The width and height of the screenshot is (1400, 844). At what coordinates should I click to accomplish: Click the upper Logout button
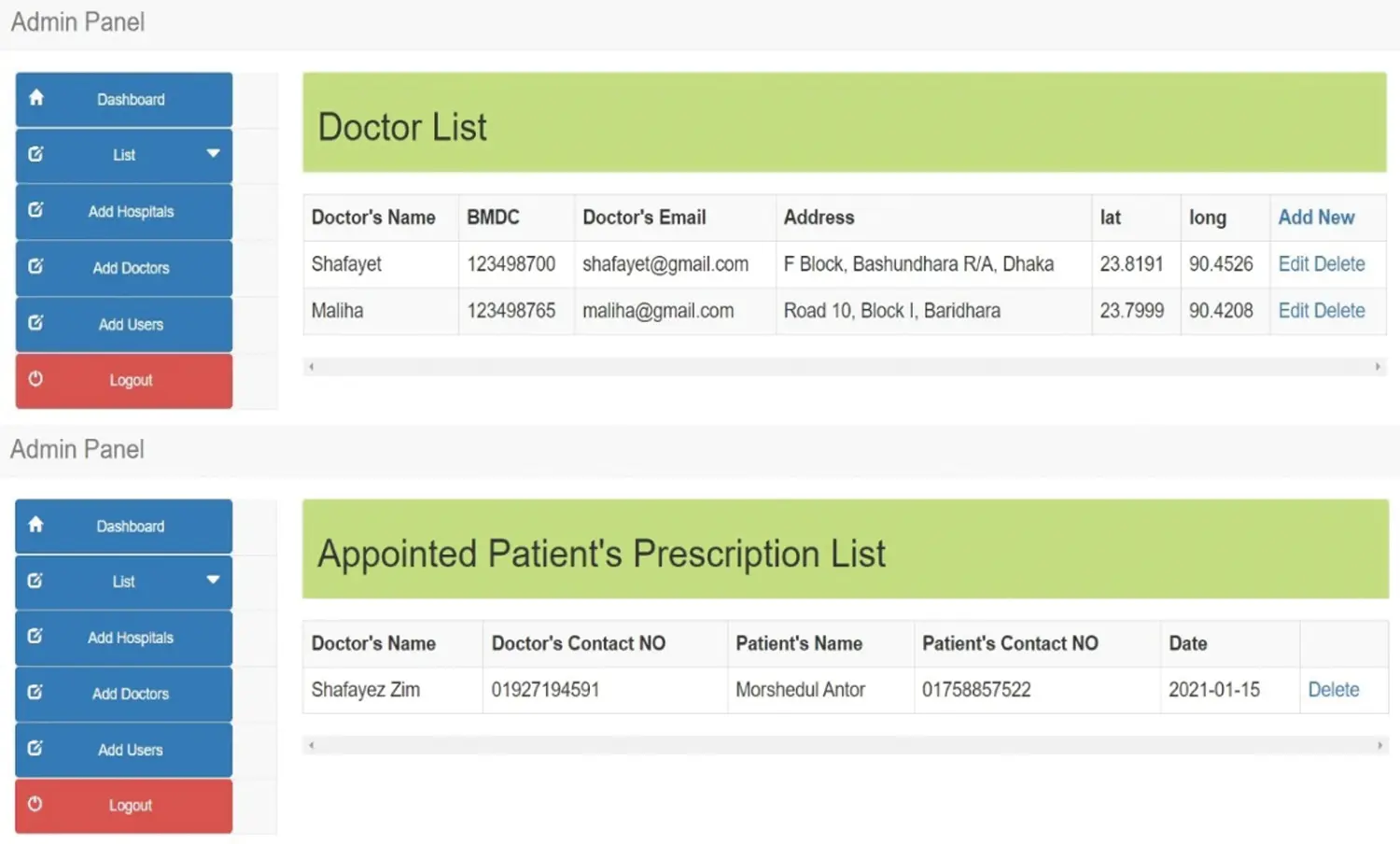pyautogui.click(x=123, y=381)
